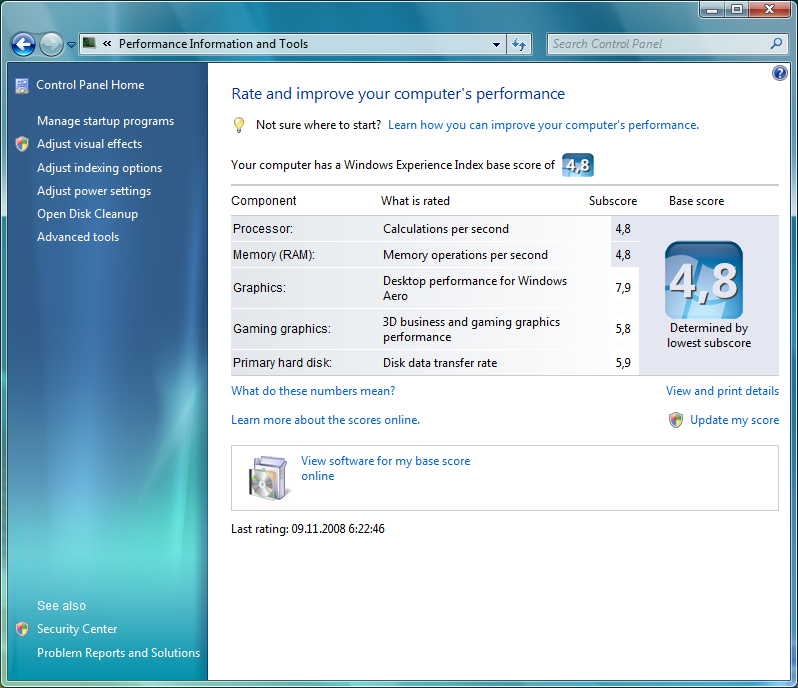Screen dimensions: 798x688
Task: Click 'Calculations per second' description
Action: coord(446,229)
